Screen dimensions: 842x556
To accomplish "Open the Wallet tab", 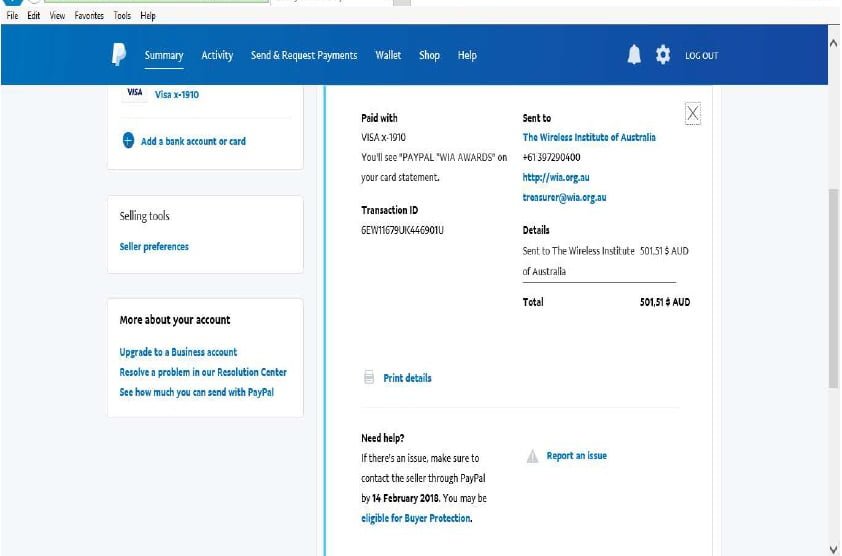I will tap(388, 55).
